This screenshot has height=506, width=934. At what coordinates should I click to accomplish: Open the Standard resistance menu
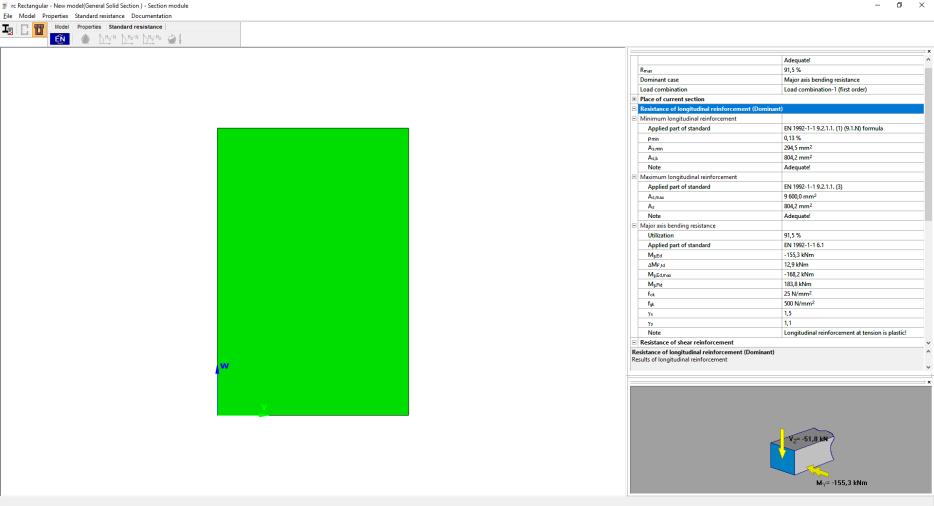point(99,16)
